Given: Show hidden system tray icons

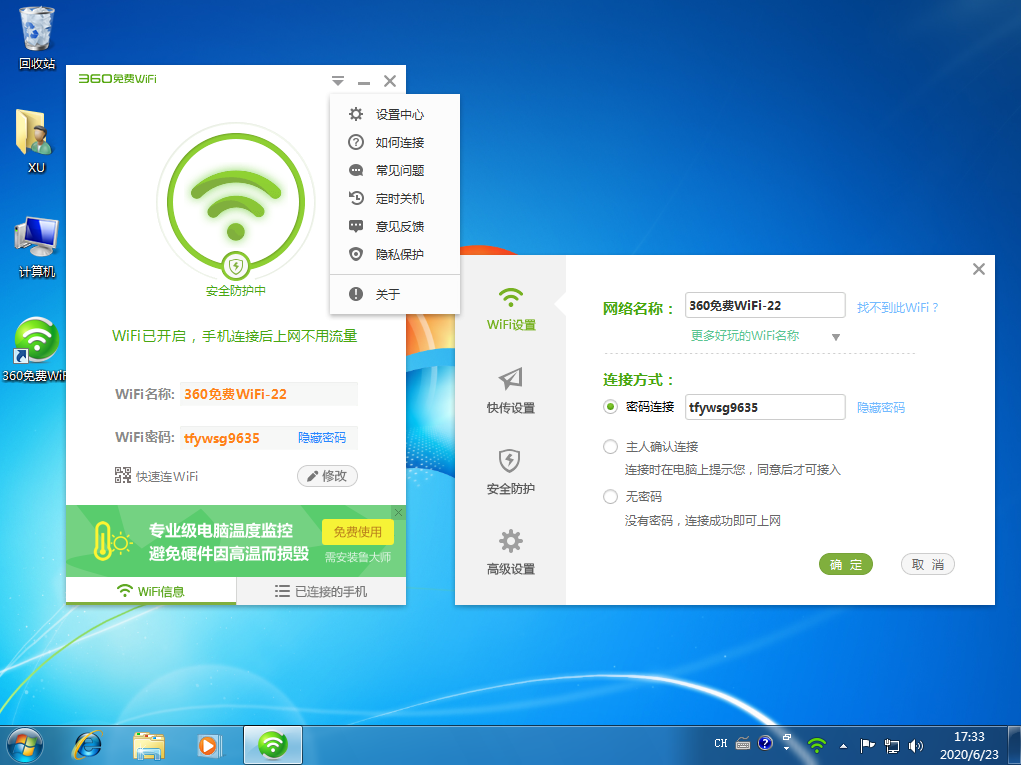Looking at the screenshot, I should point(843,745).
